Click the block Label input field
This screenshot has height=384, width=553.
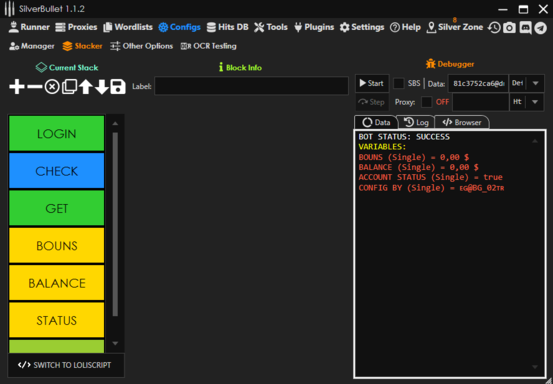point(251,86)
